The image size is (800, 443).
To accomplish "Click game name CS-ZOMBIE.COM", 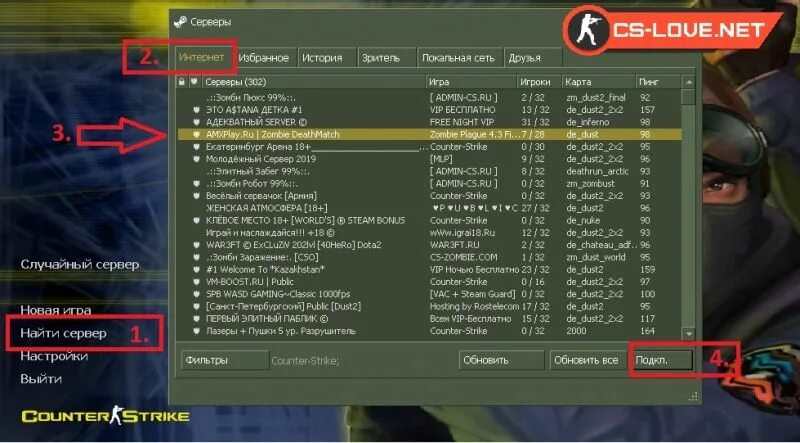I will 463,257.
